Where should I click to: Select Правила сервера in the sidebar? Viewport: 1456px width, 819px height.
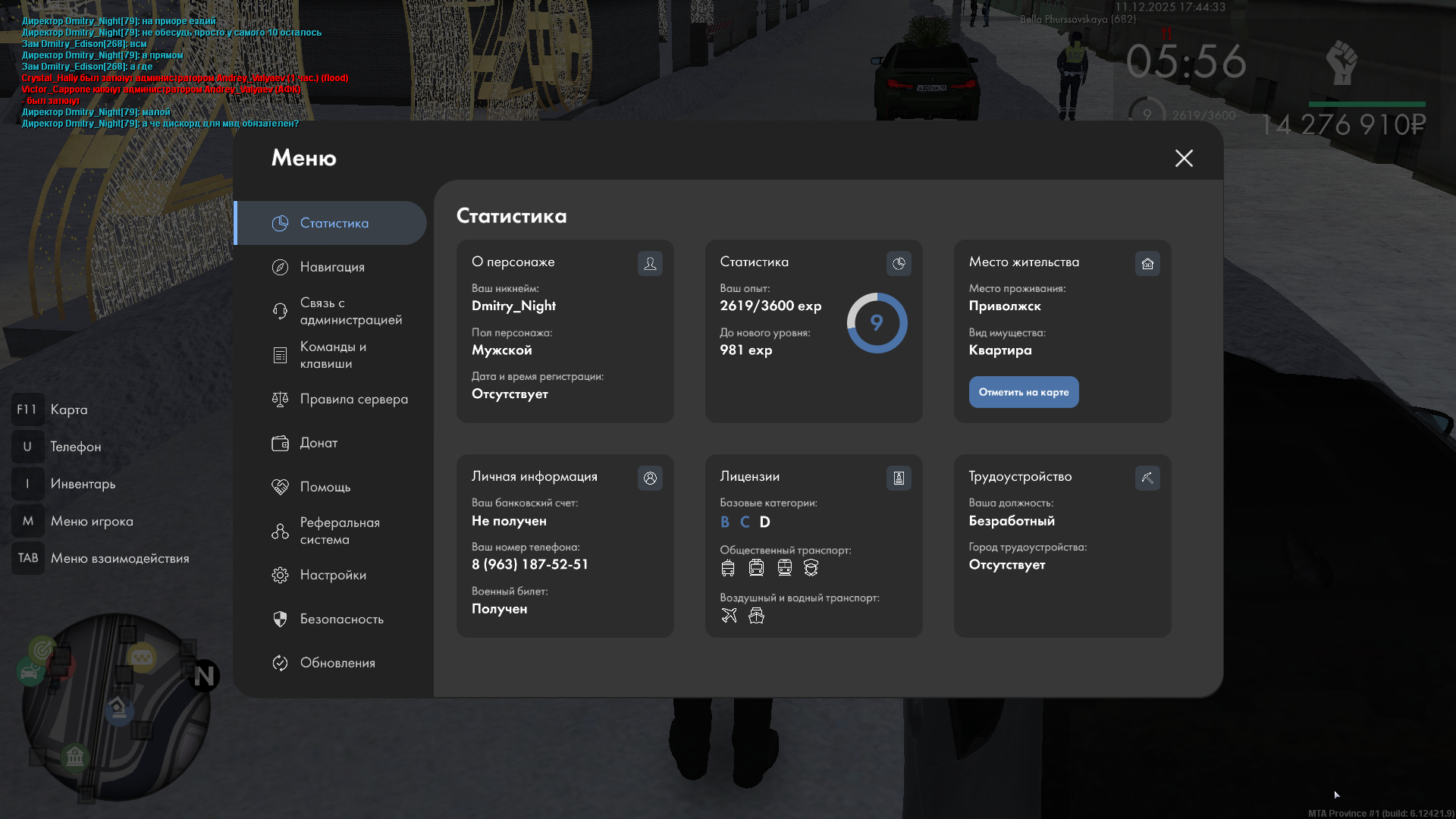(x=353, y=399)
